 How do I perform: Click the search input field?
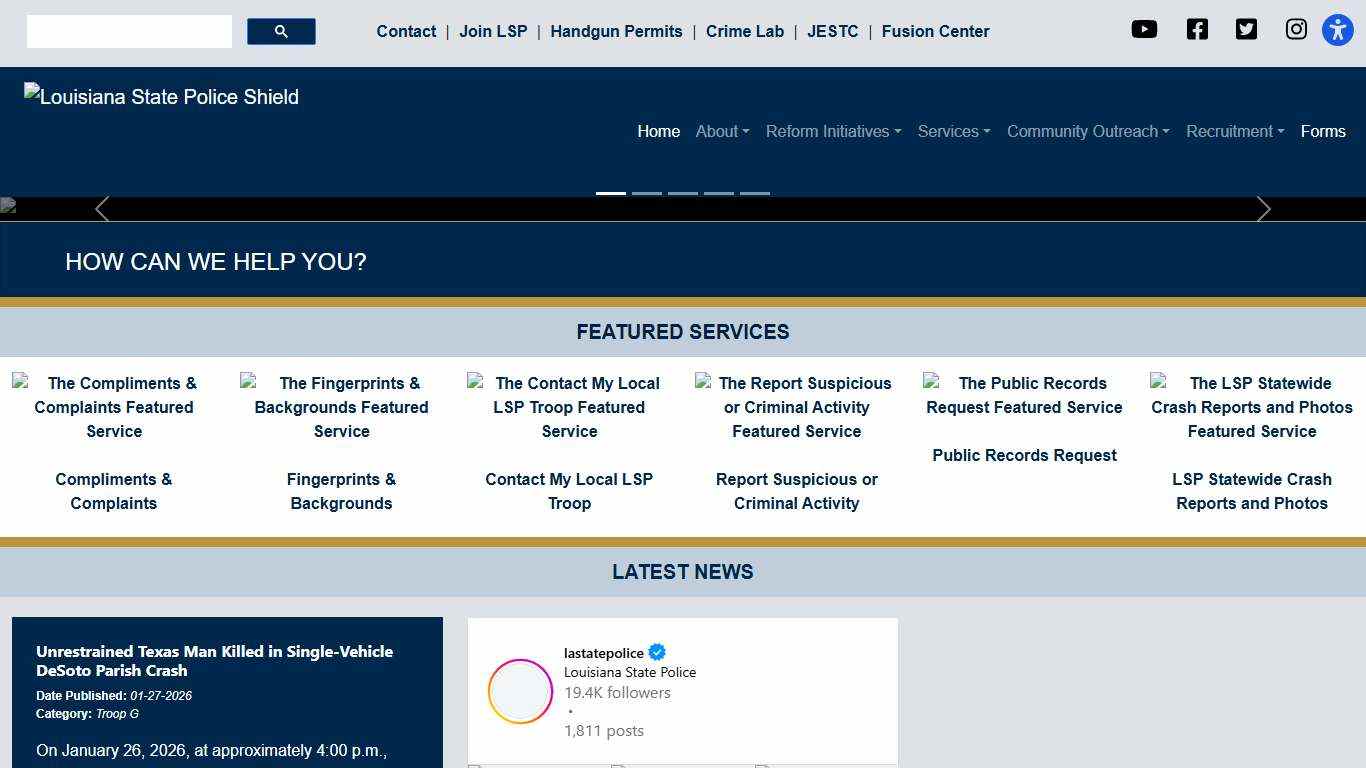(129, 32)
